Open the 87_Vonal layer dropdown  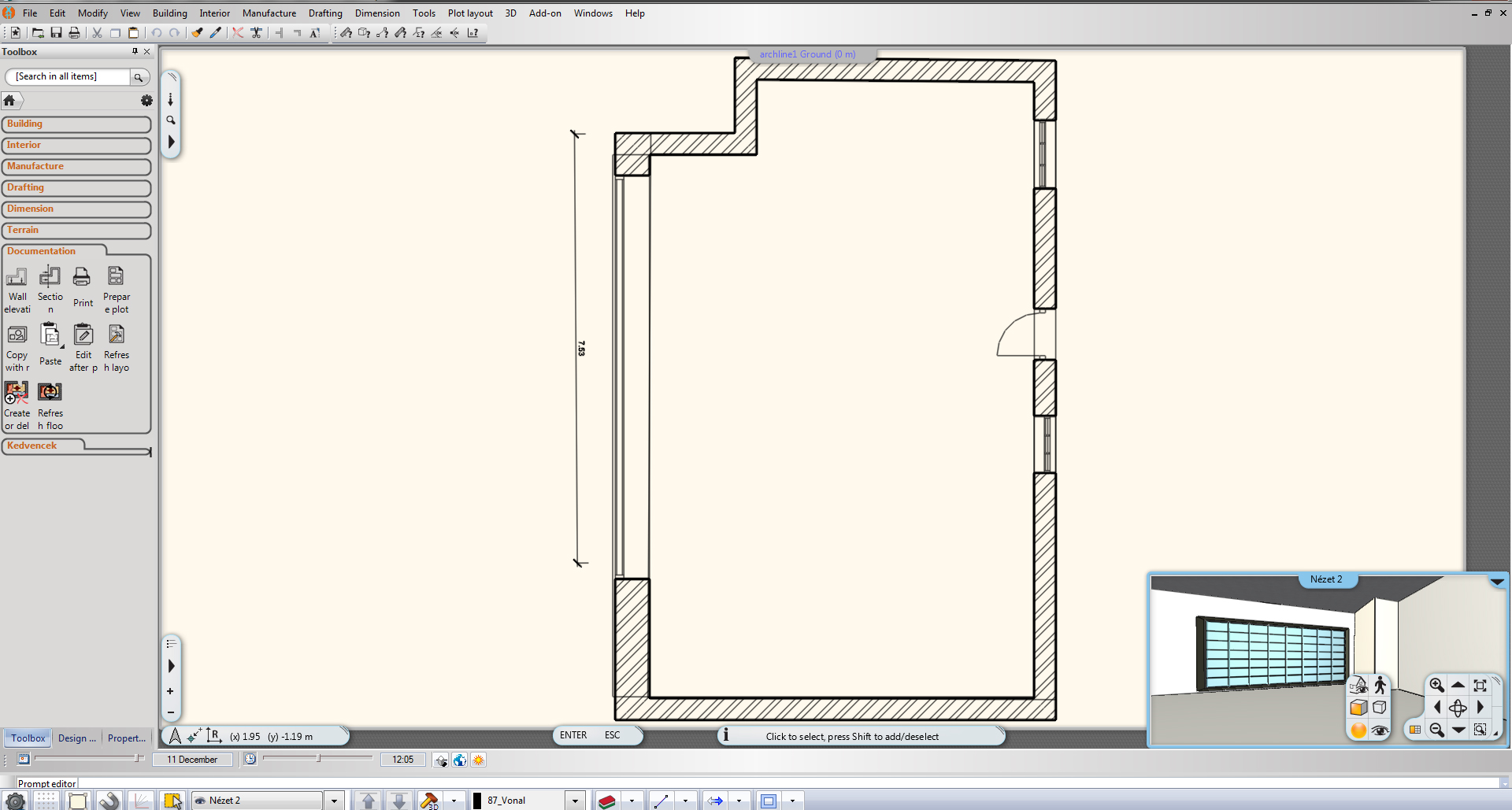tap(575, 801)
